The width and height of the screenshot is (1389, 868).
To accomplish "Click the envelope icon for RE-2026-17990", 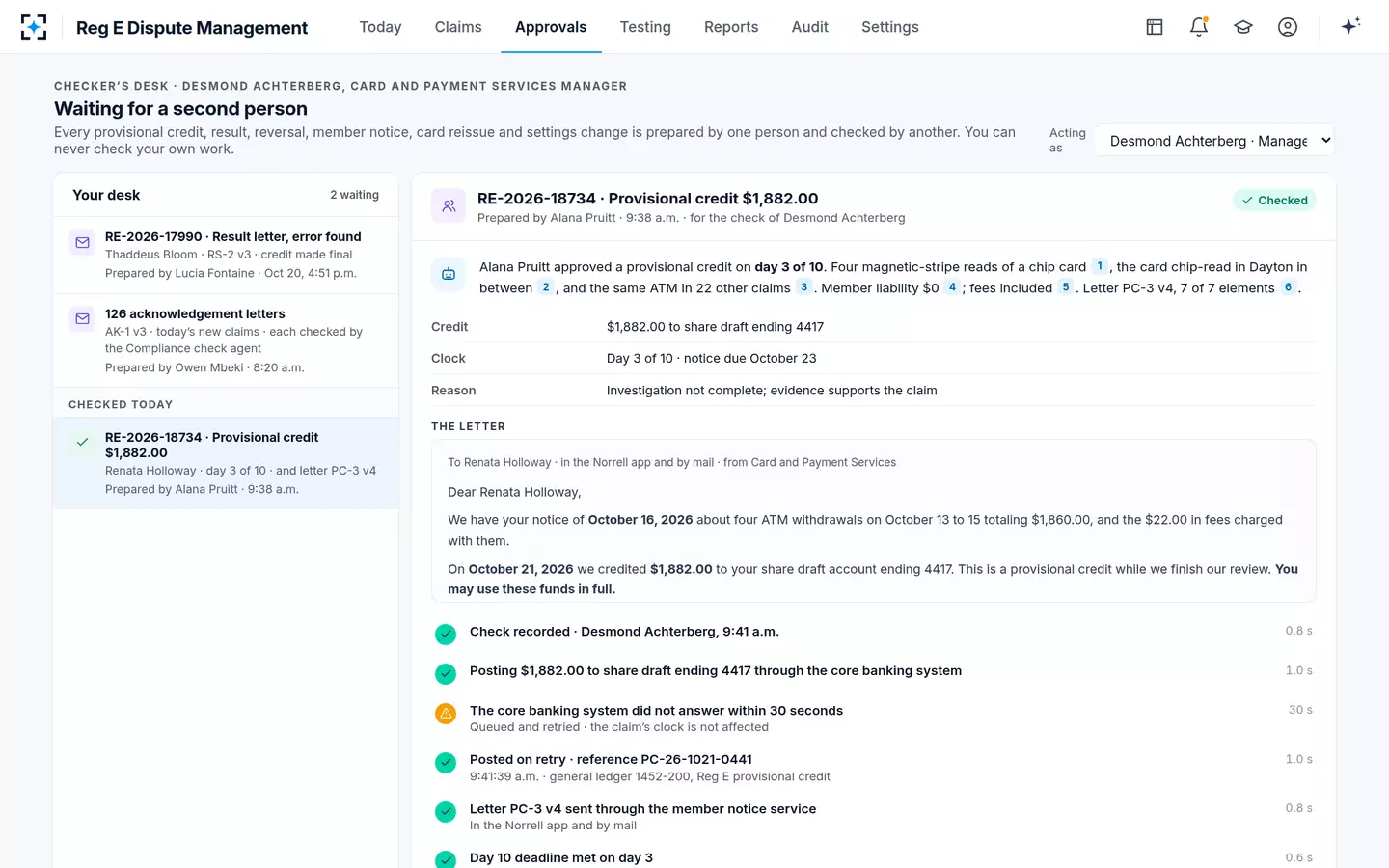I will click(83, 242).
